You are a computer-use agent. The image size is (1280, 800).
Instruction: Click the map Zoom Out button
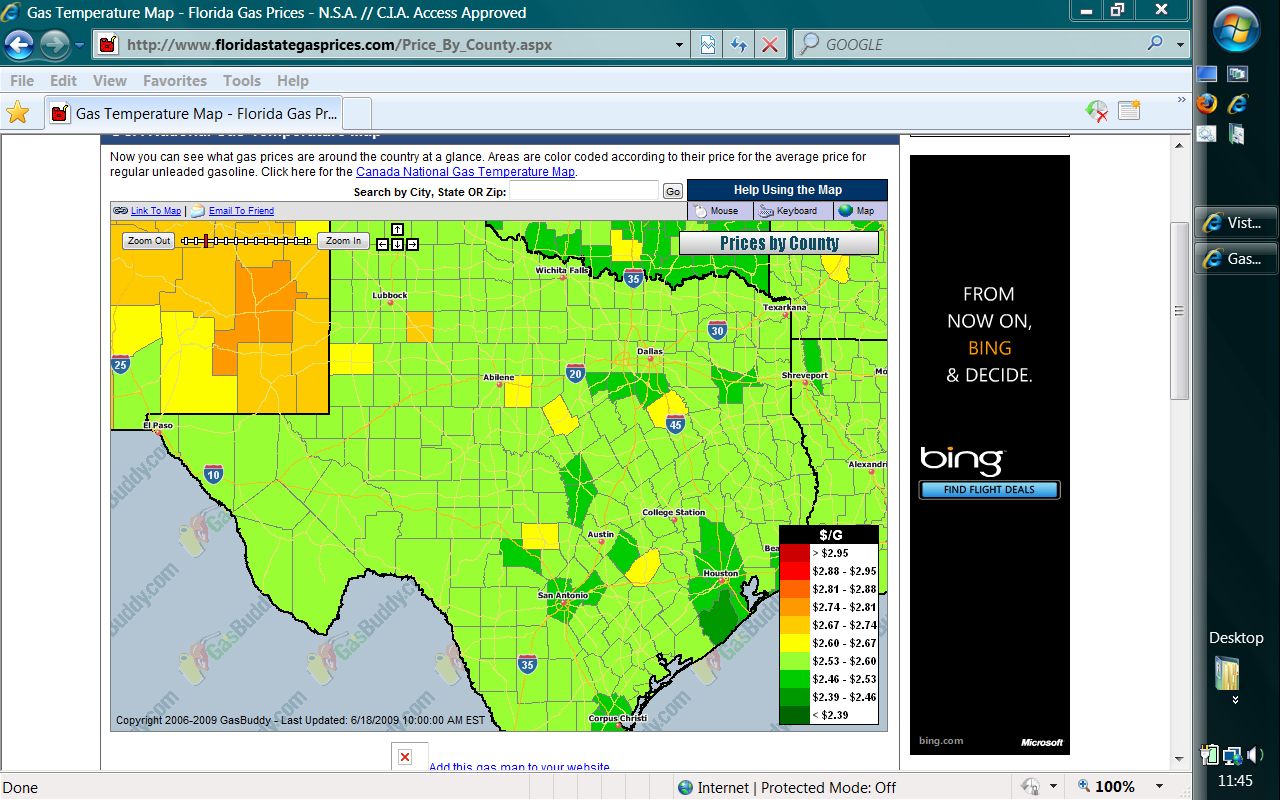[149, 241]
